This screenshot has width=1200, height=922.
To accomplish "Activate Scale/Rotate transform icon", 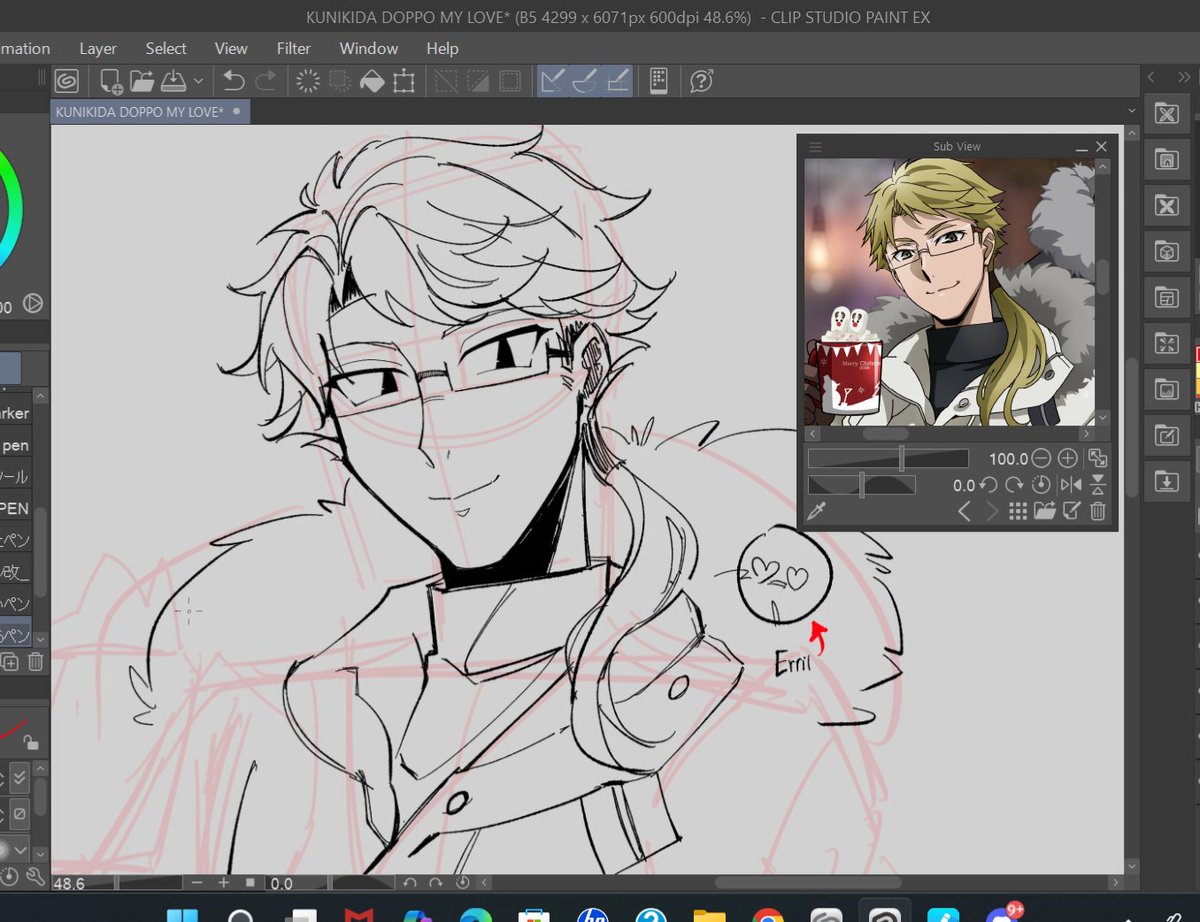I will point(404,81).
